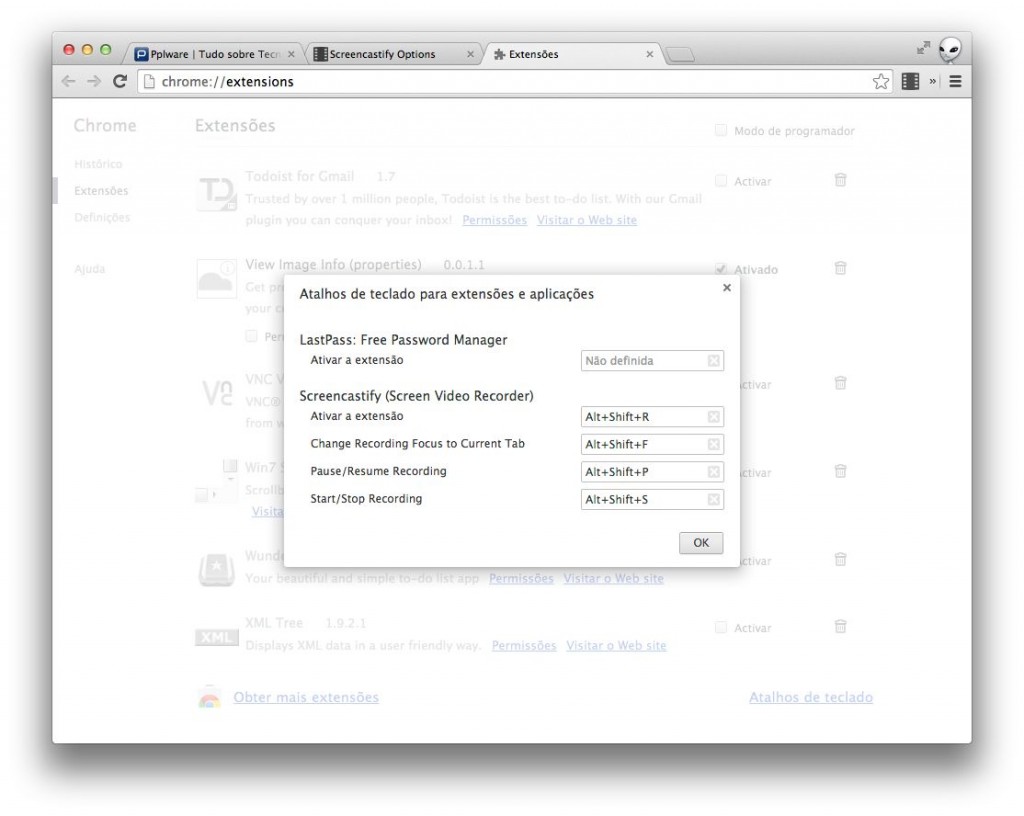Image resolution: width=1024 pixels, height=816 pixels.
Task: Click the page icon in address bar
Action: click(x=150, y=82)
